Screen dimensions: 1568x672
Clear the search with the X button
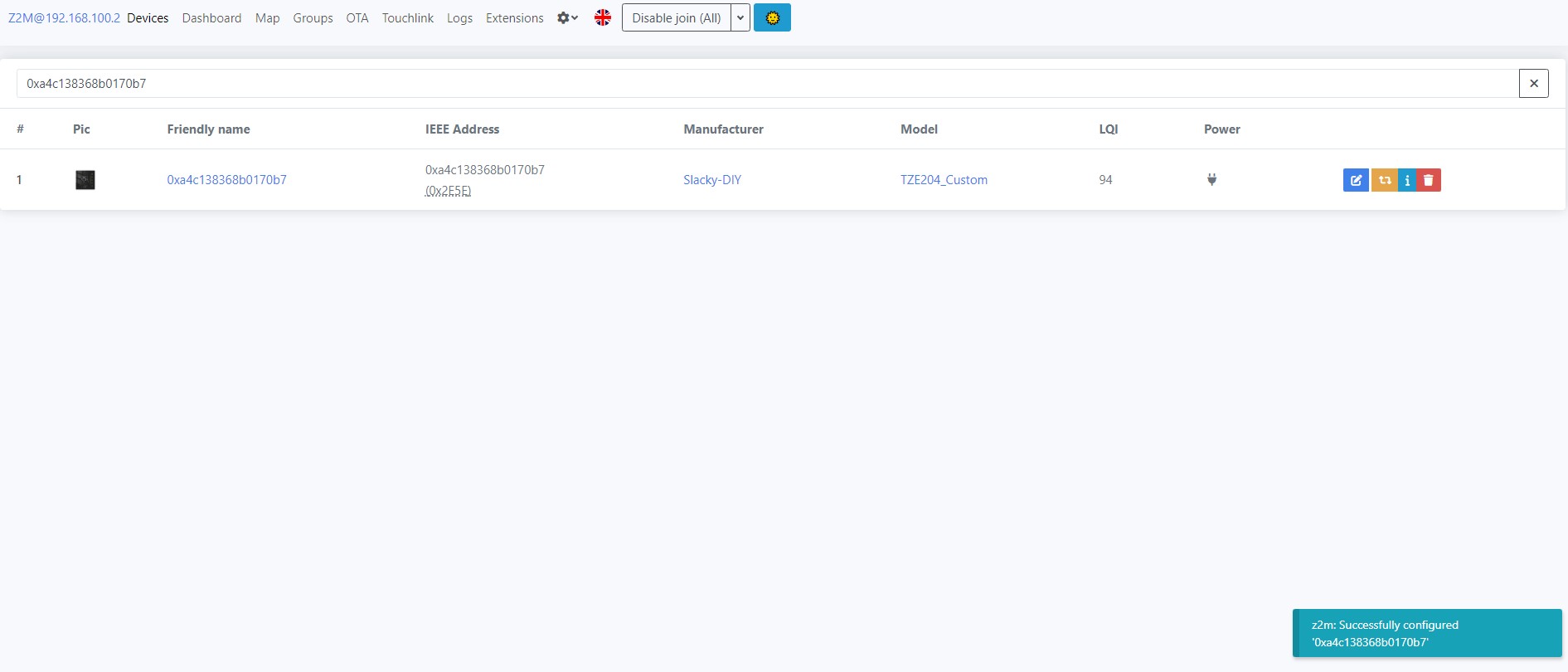[1534, 83]
